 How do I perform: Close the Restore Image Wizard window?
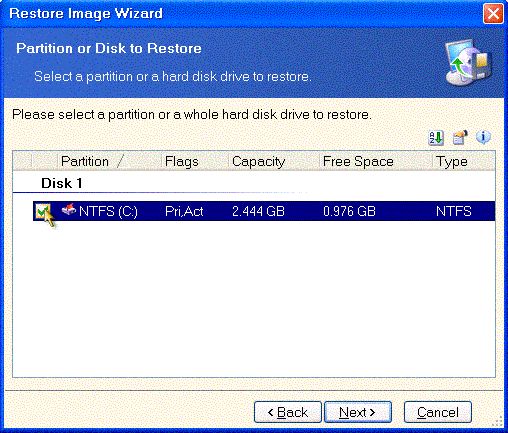(493, 14)
